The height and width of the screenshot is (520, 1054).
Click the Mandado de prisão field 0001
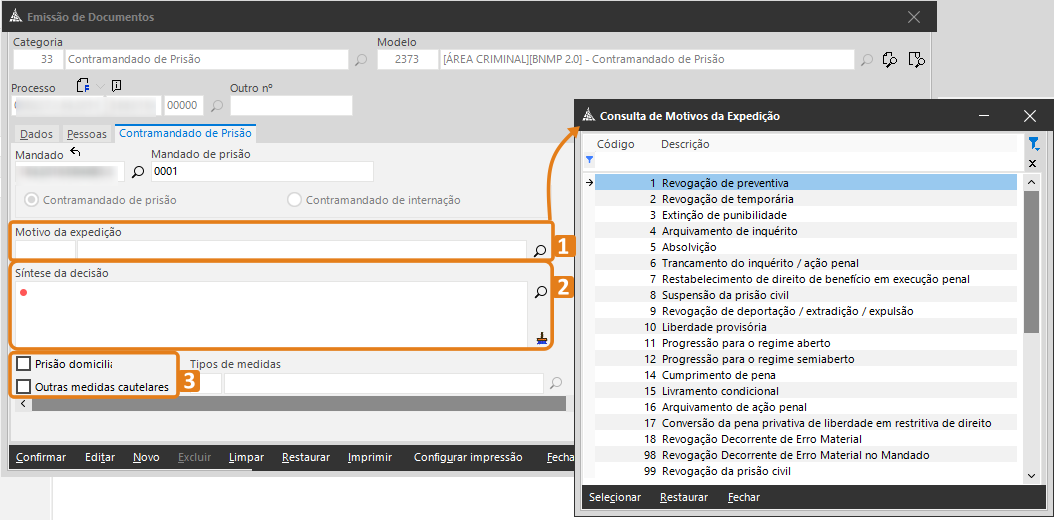[x=262, y=171]
